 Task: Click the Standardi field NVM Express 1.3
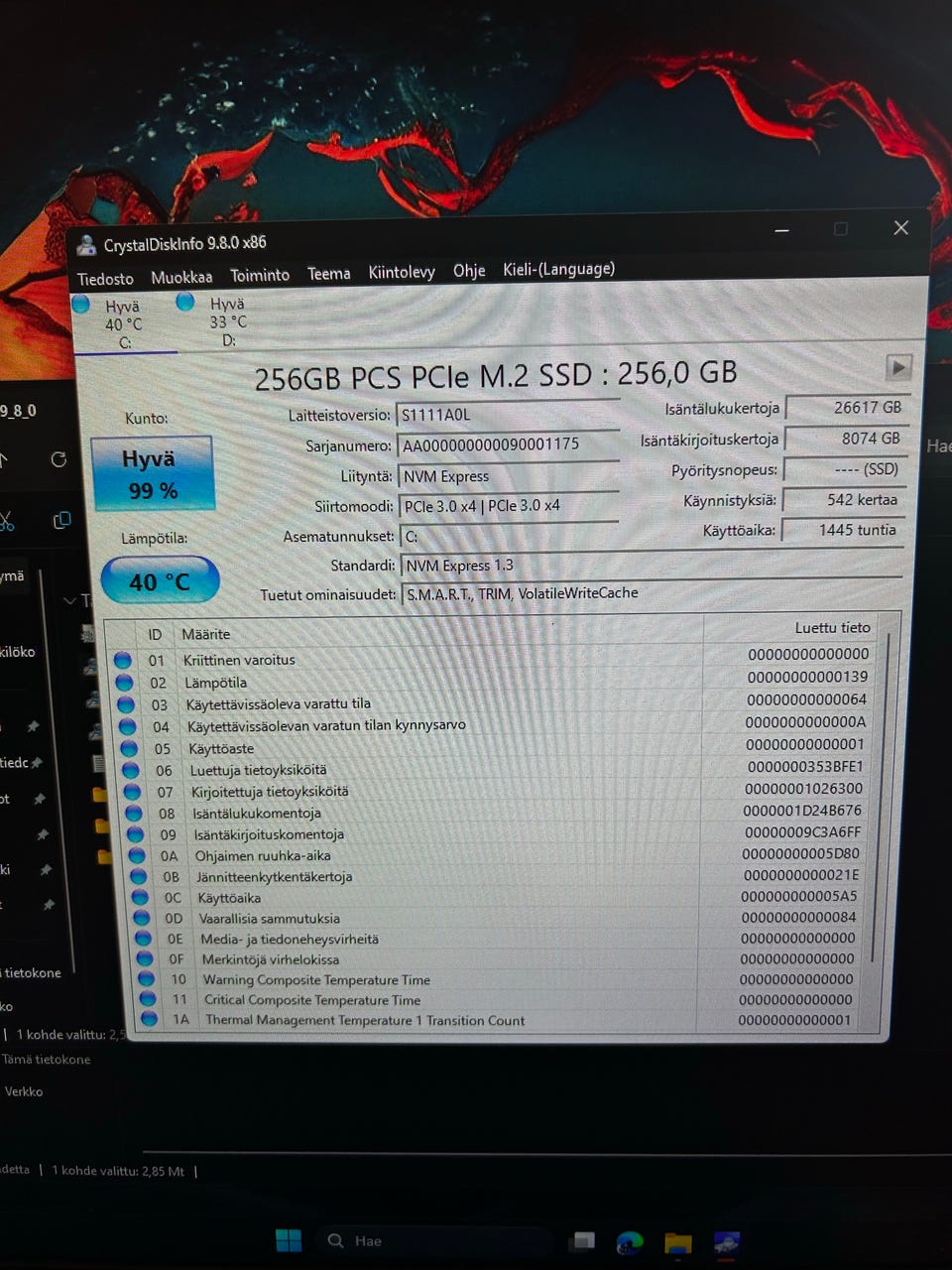point(653,565)
